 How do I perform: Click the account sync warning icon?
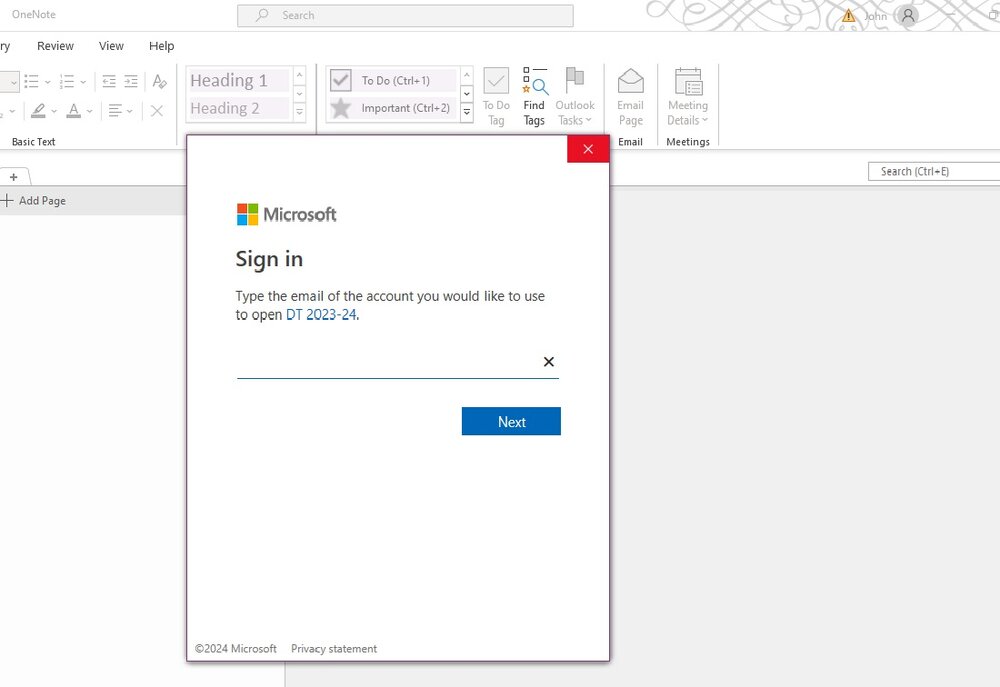point(848,15)
